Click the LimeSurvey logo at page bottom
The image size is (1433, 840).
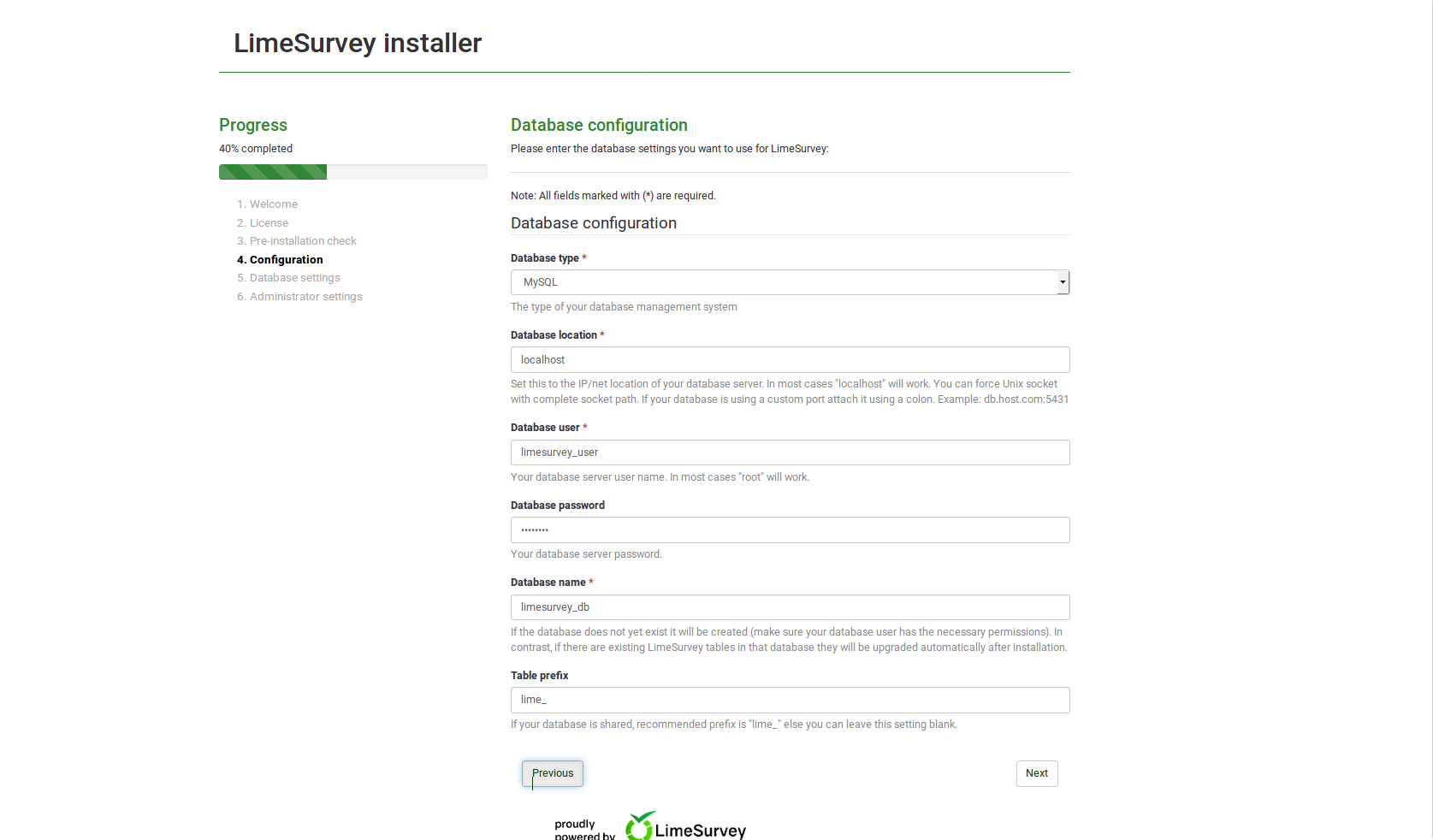click(685, 826)
